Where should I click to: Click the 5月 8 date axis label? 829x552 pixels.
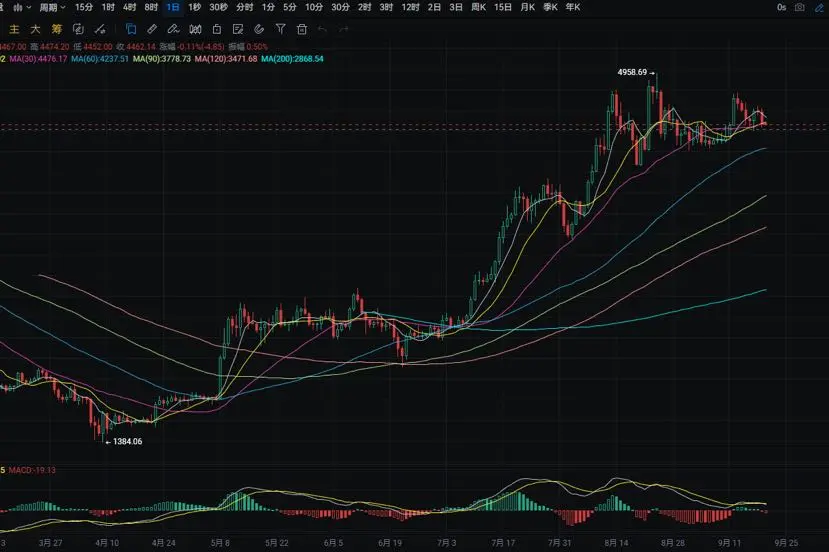pyautogui.click(x=220, y=543)
